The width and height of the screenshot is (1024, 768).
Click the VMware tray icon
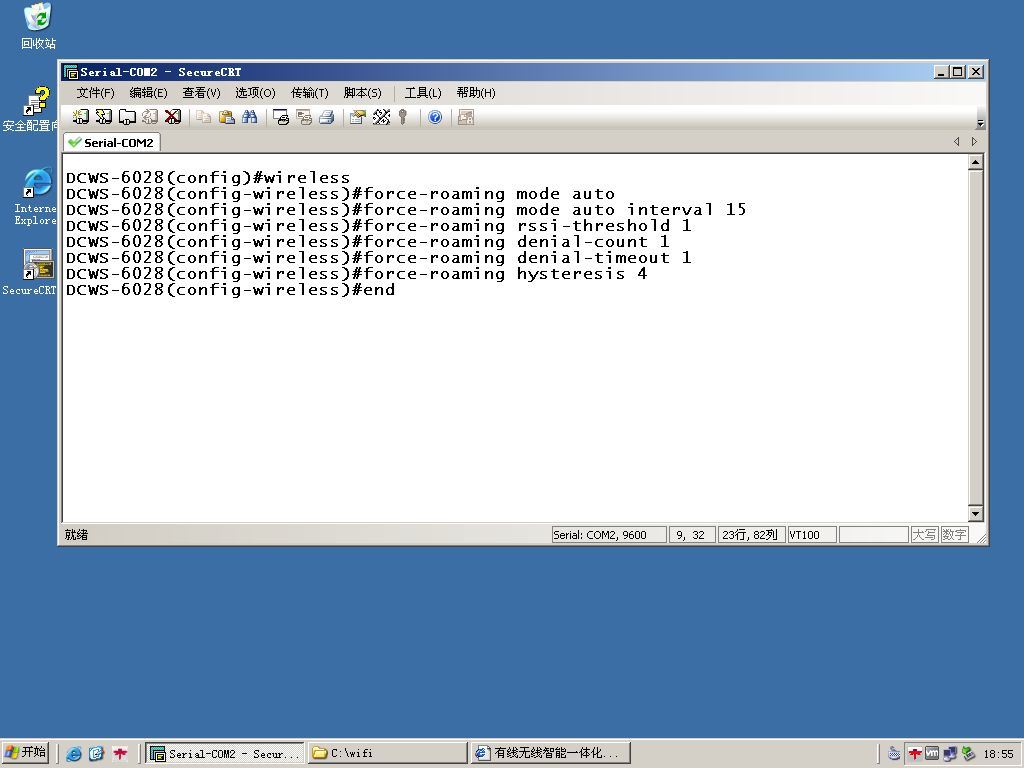(932, 754)
